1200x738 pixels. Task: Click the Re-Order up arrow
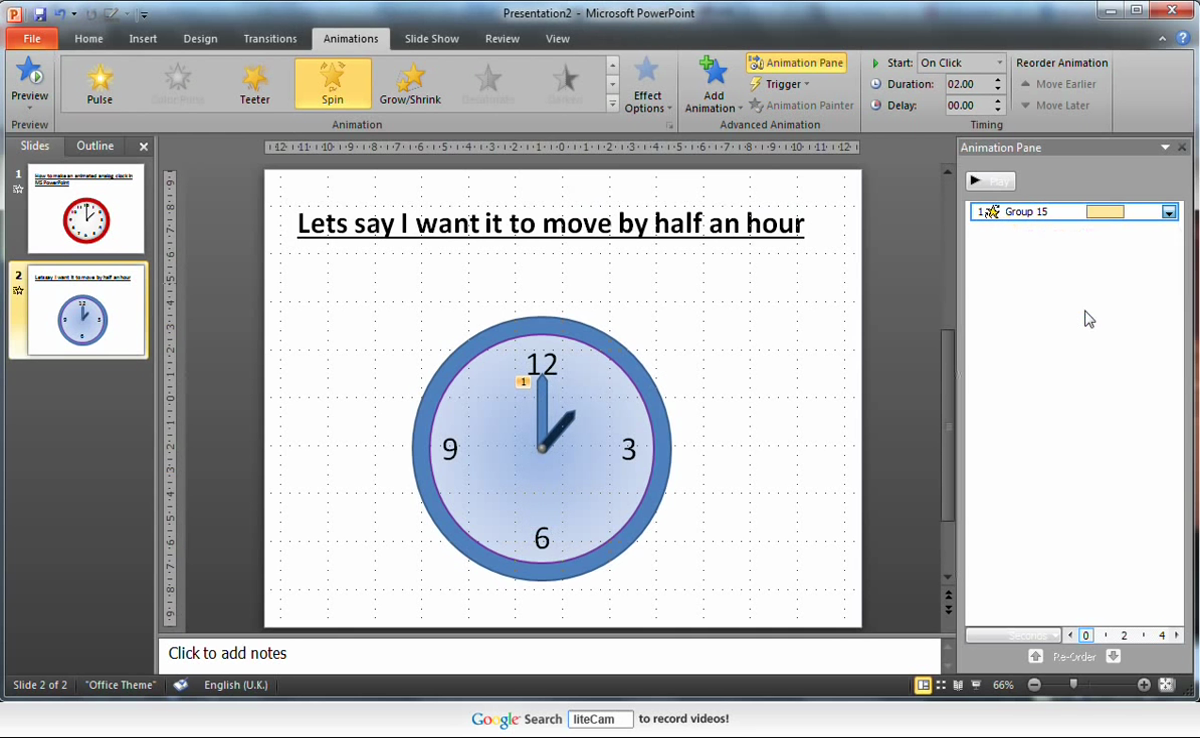point(1036,656)
